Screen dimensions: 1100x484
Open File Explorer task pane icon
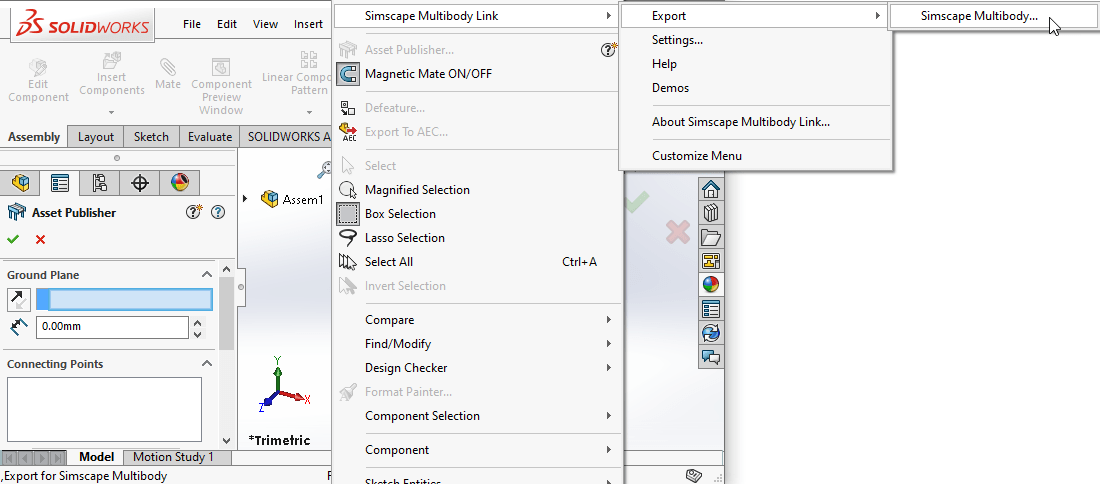click(x=711, y=237)
